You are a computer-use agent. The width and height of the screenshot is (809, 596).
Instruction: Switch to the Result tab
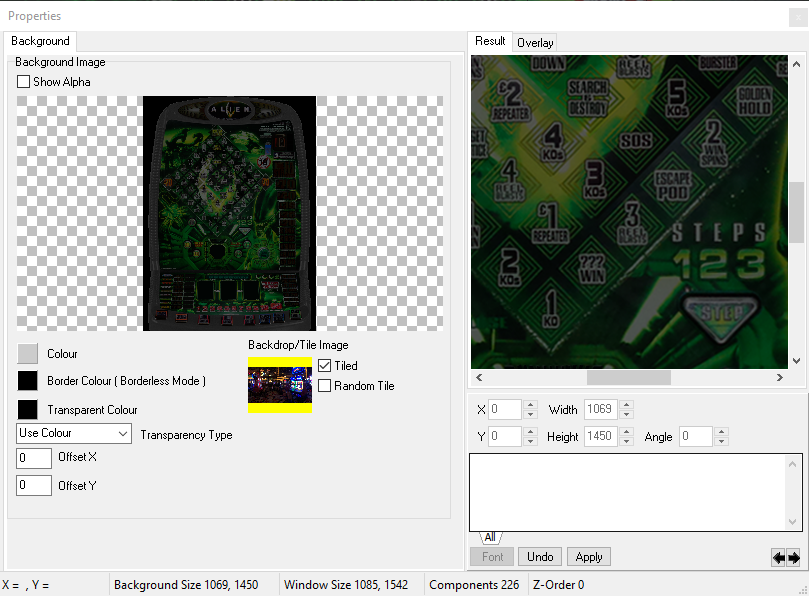490,41
